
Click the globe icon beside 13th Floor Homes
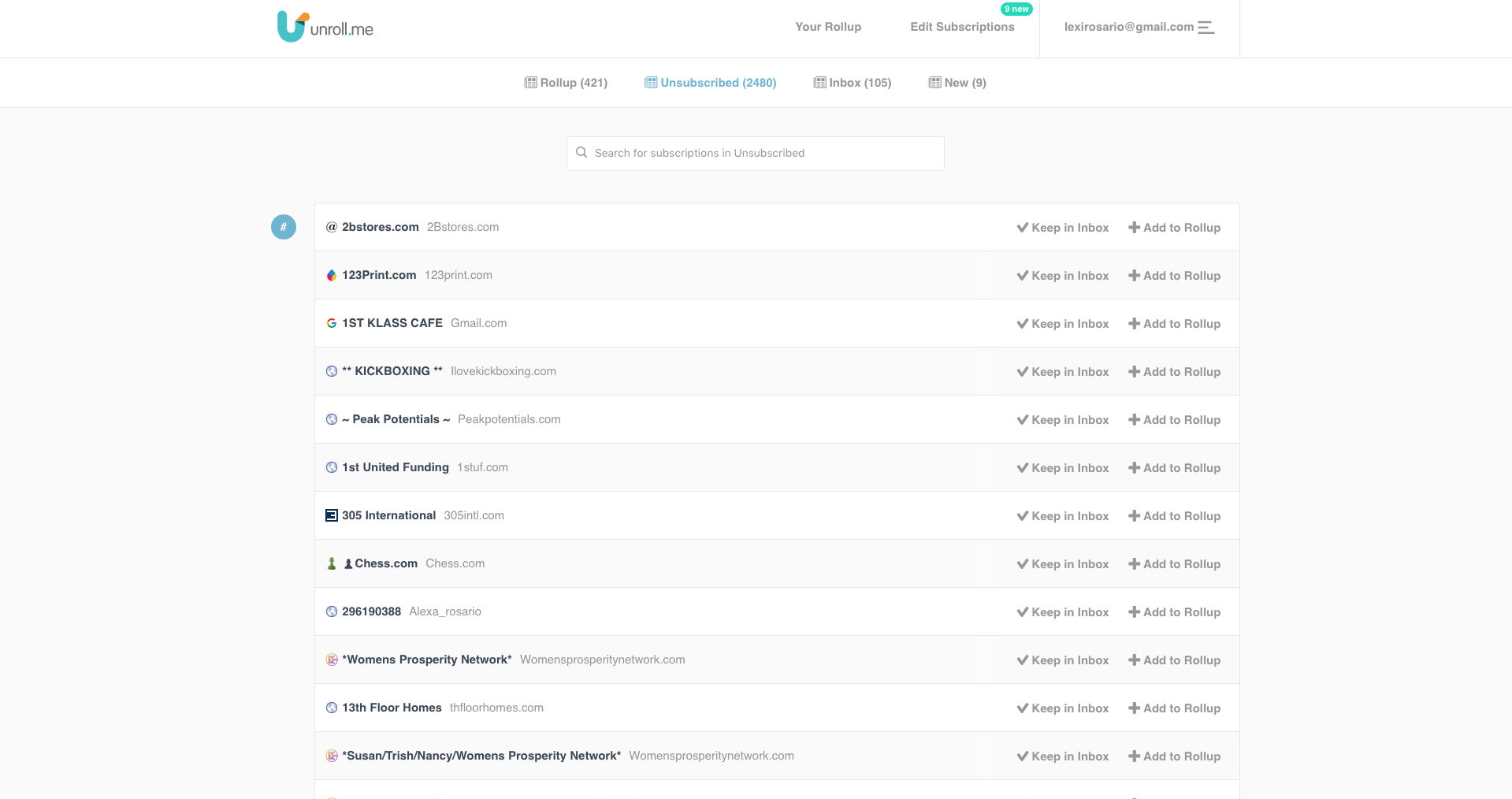tap(332, 708)
